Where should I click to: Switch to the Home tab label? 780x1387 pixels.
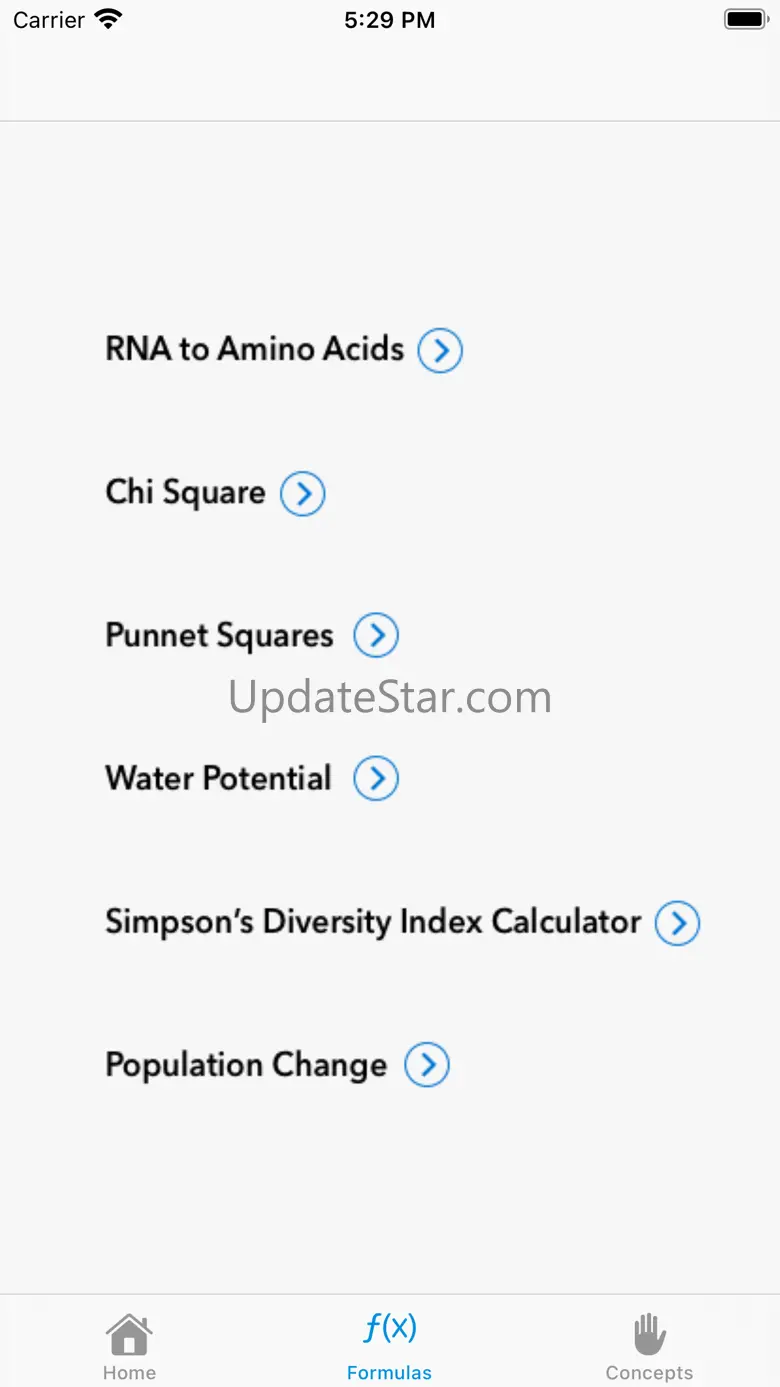(129, 1373)
